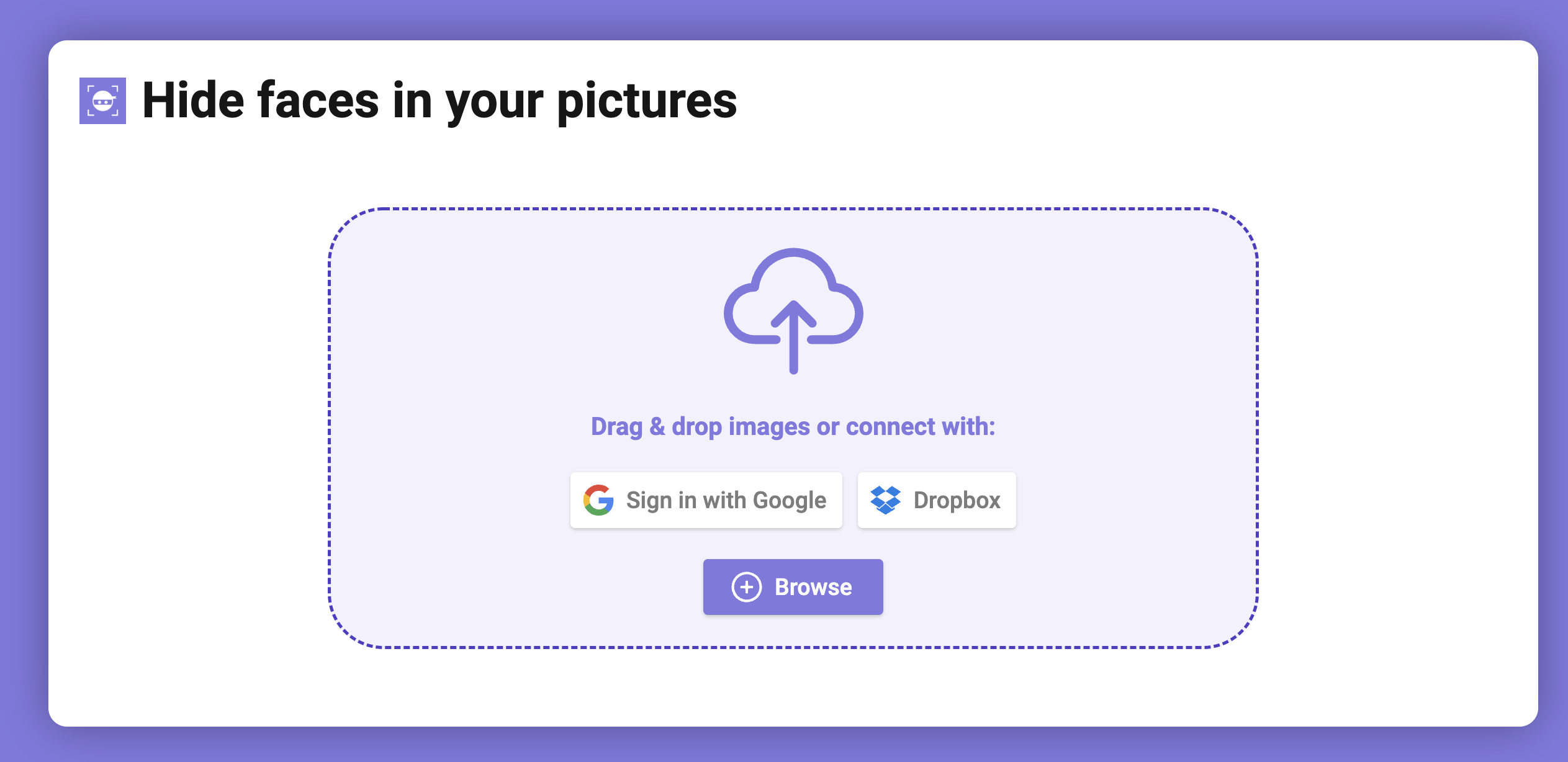Image resolution: width=1568 pixels, height=762 pixels.
Task: Click the word "Dropbox" on its button
Action: click(x=957, y=500)
